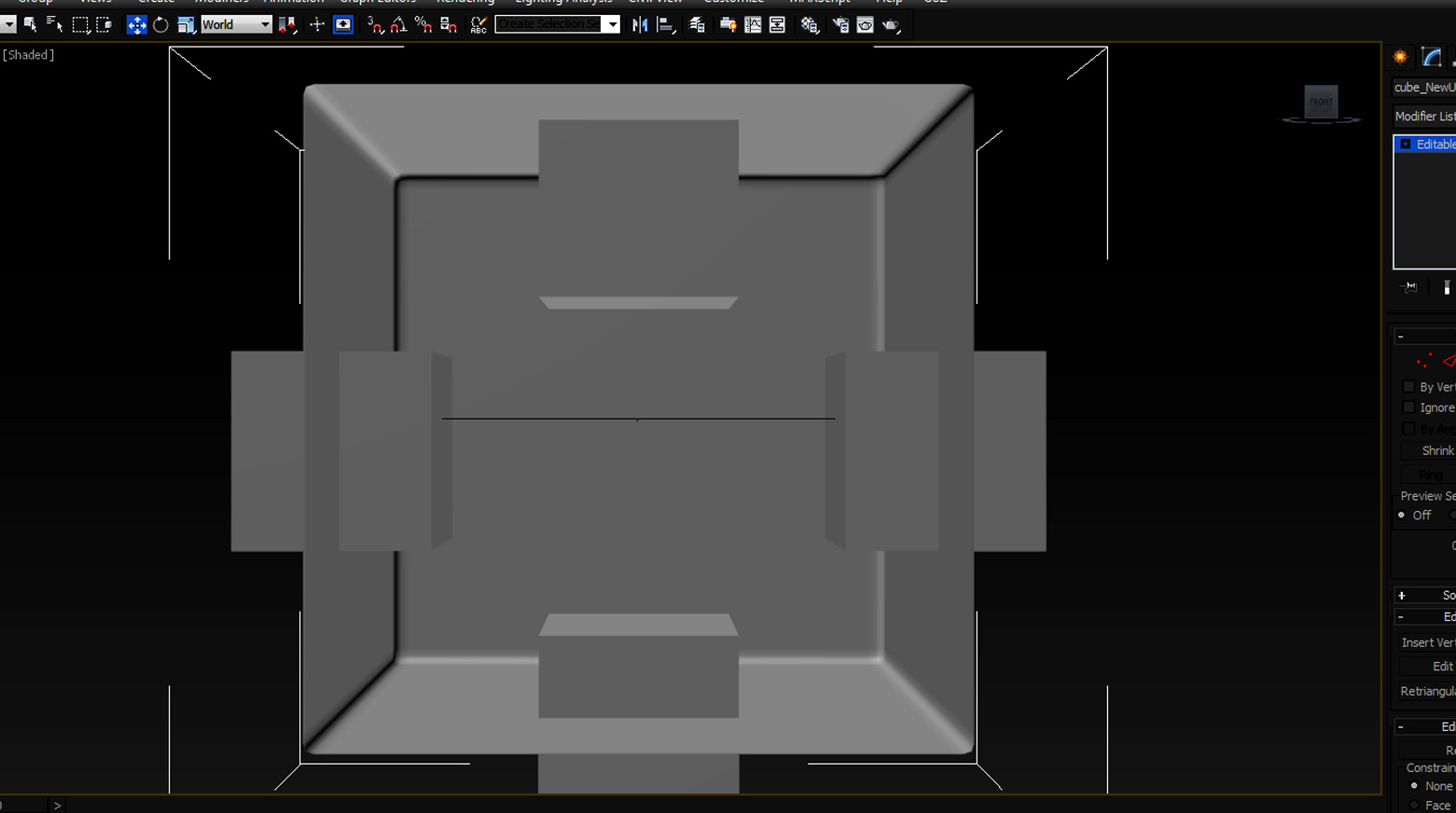
Task: Enable the By Vertex checkbox
Action: (x=1408, y=386)
